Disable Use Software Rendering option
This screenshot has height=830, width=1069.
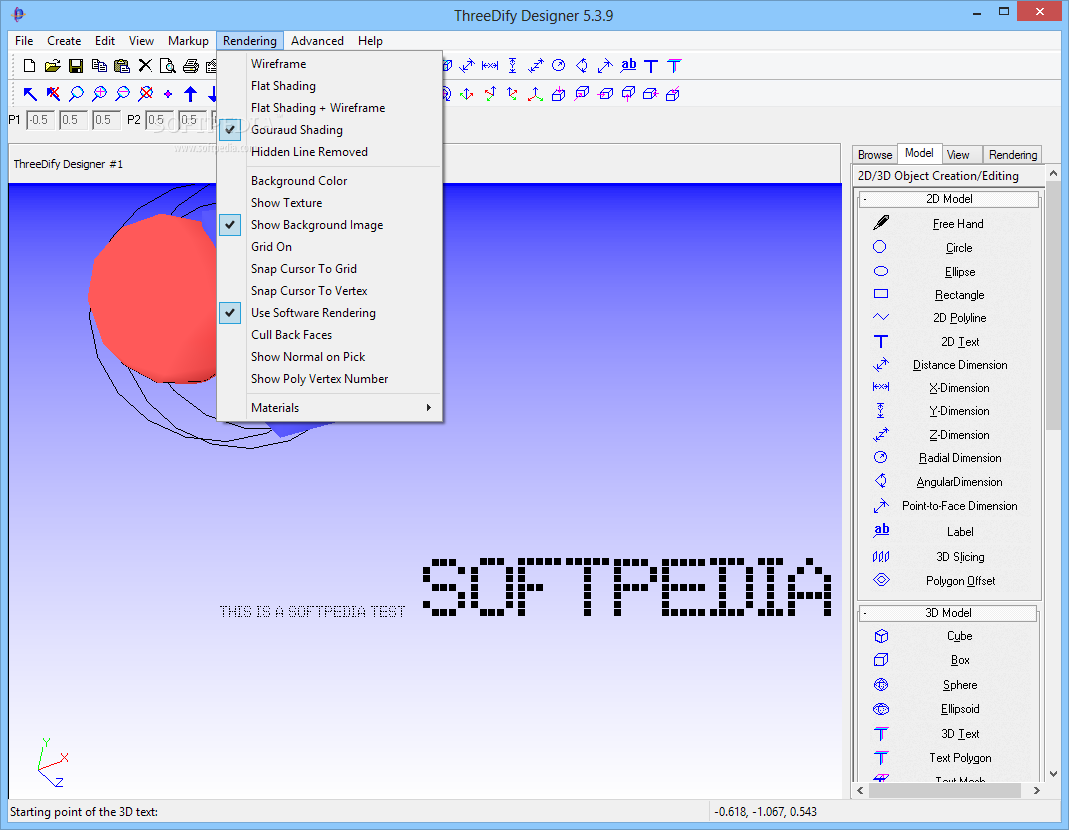(x=330, y=312)
